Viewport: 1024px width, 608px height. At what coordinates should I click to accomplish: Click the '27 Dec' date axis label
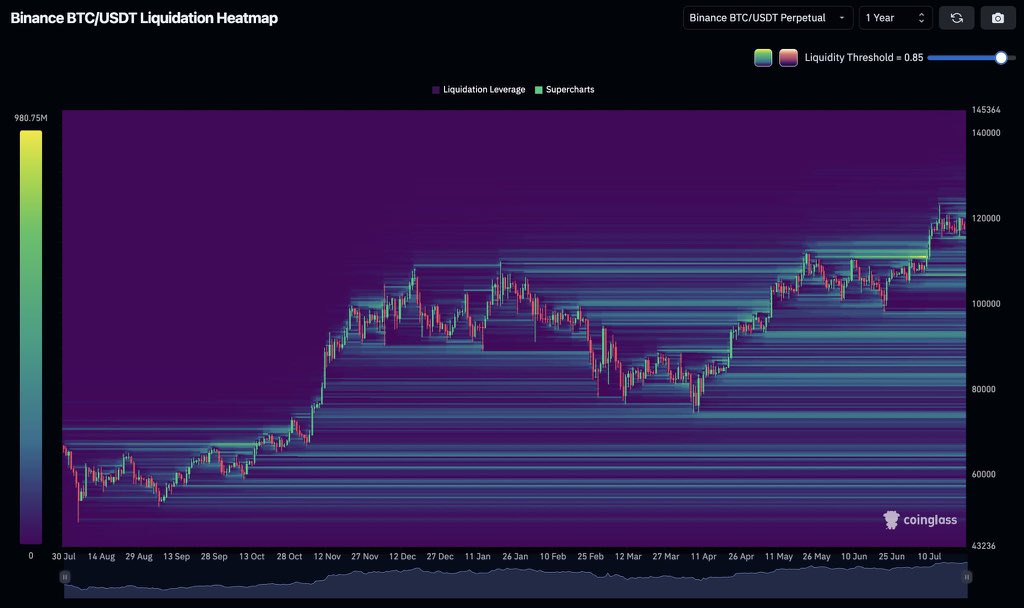pos(440,556)
